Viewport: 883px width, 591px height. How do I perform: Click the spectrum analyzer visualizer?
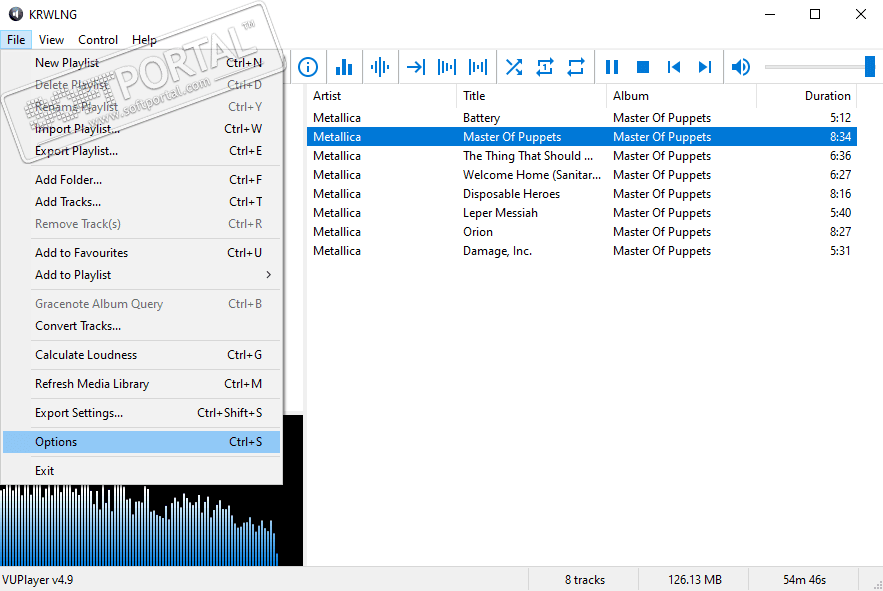(x=151, y=525)
